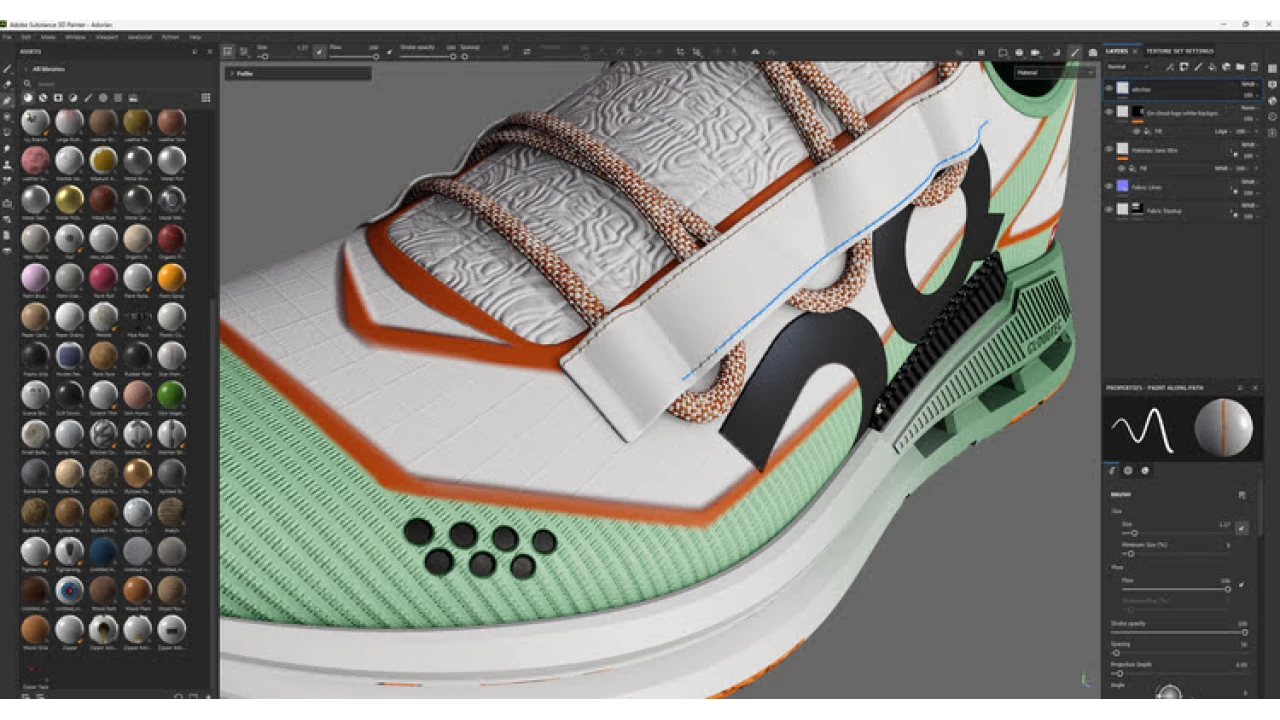Open the Window menu
The width and height of the screenshot is (1280, 720).
[x=75, y=37]
